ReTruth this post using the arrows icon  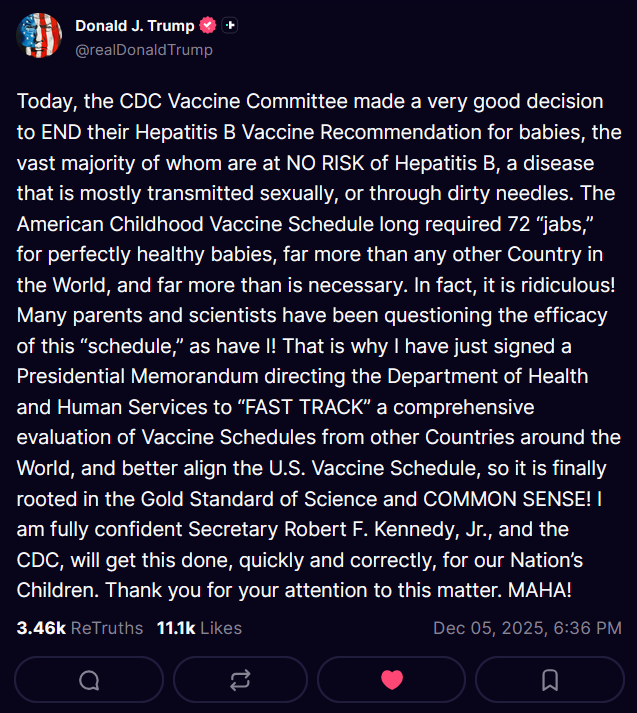point(240,680)
